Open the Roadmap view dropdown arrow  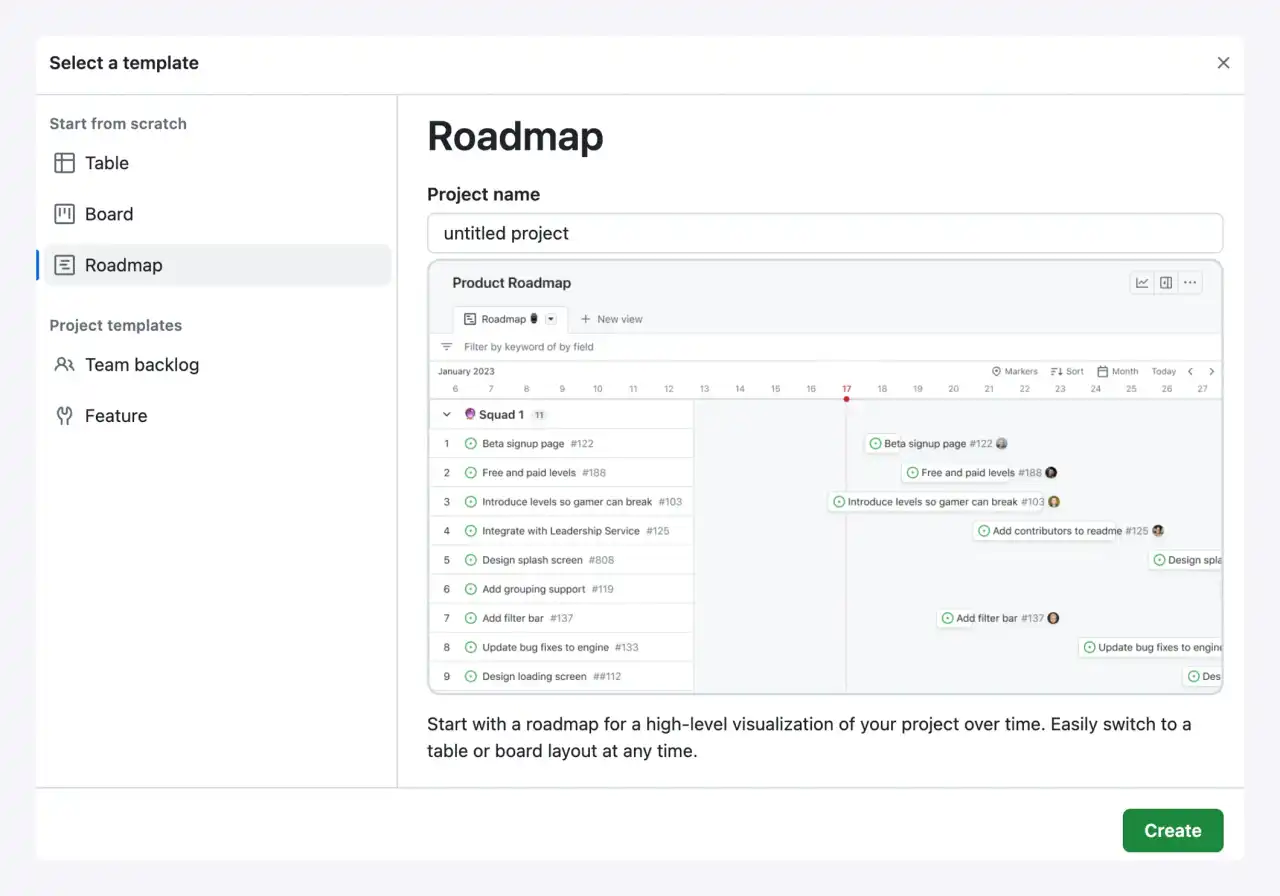548,317
